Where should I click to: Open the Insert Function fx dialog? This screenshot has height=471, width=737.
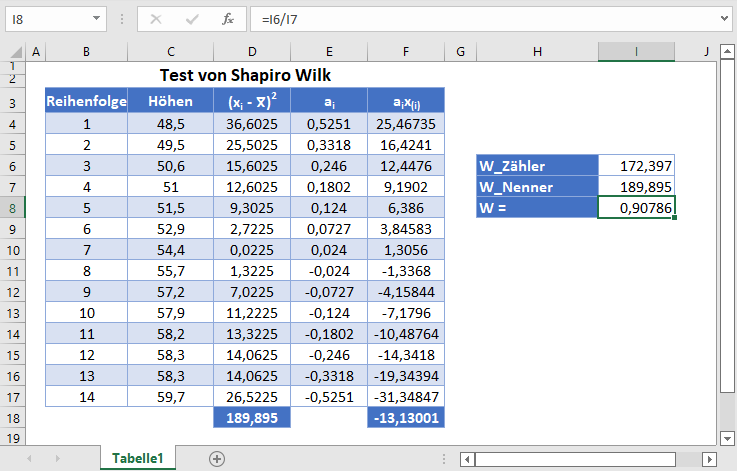228,19
